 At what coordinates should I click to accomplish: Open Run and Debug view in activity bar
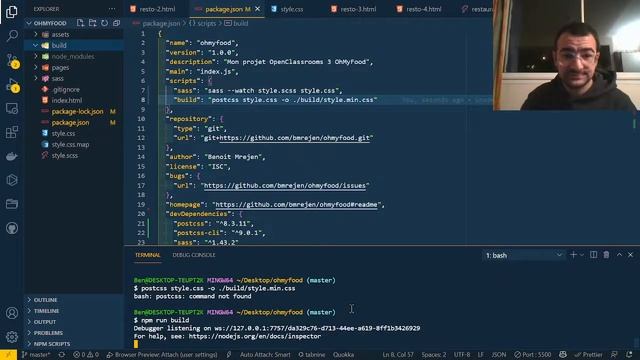click(x=12, y=84)
